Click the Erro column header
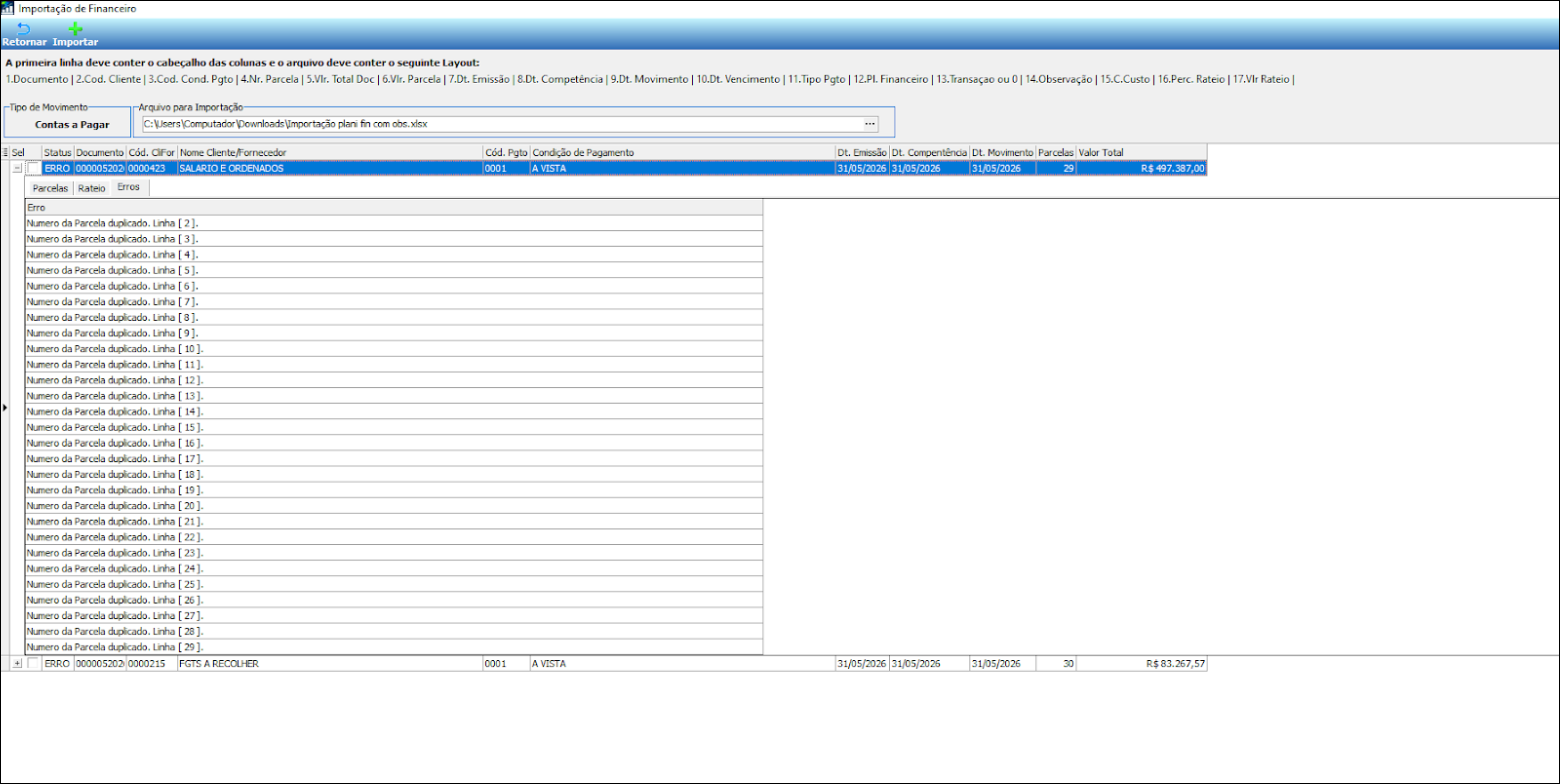The width and height of the screenshot is (1560, 784). (394, 207)
